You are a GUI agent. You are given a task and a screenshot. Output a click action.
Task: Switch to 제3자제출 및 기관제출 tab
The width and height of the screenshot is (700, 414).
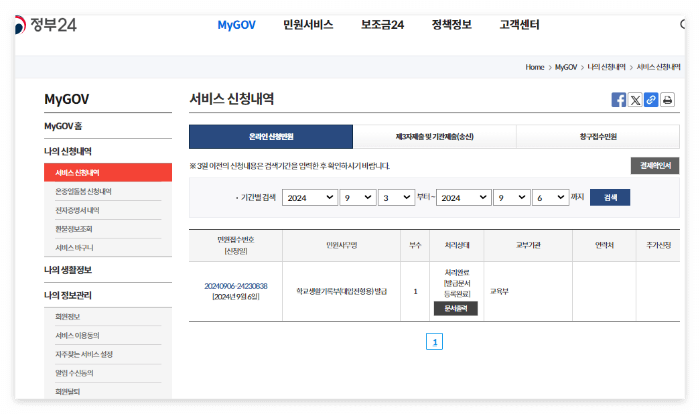click(434, 137)
